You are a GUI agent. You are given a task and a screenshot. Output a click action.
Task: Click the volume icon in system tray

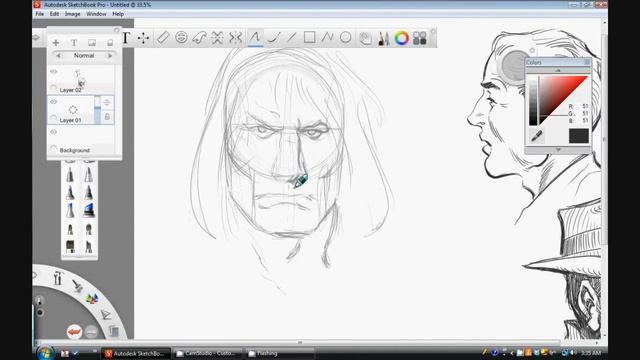pyautogui.click(x=573, y=353)
